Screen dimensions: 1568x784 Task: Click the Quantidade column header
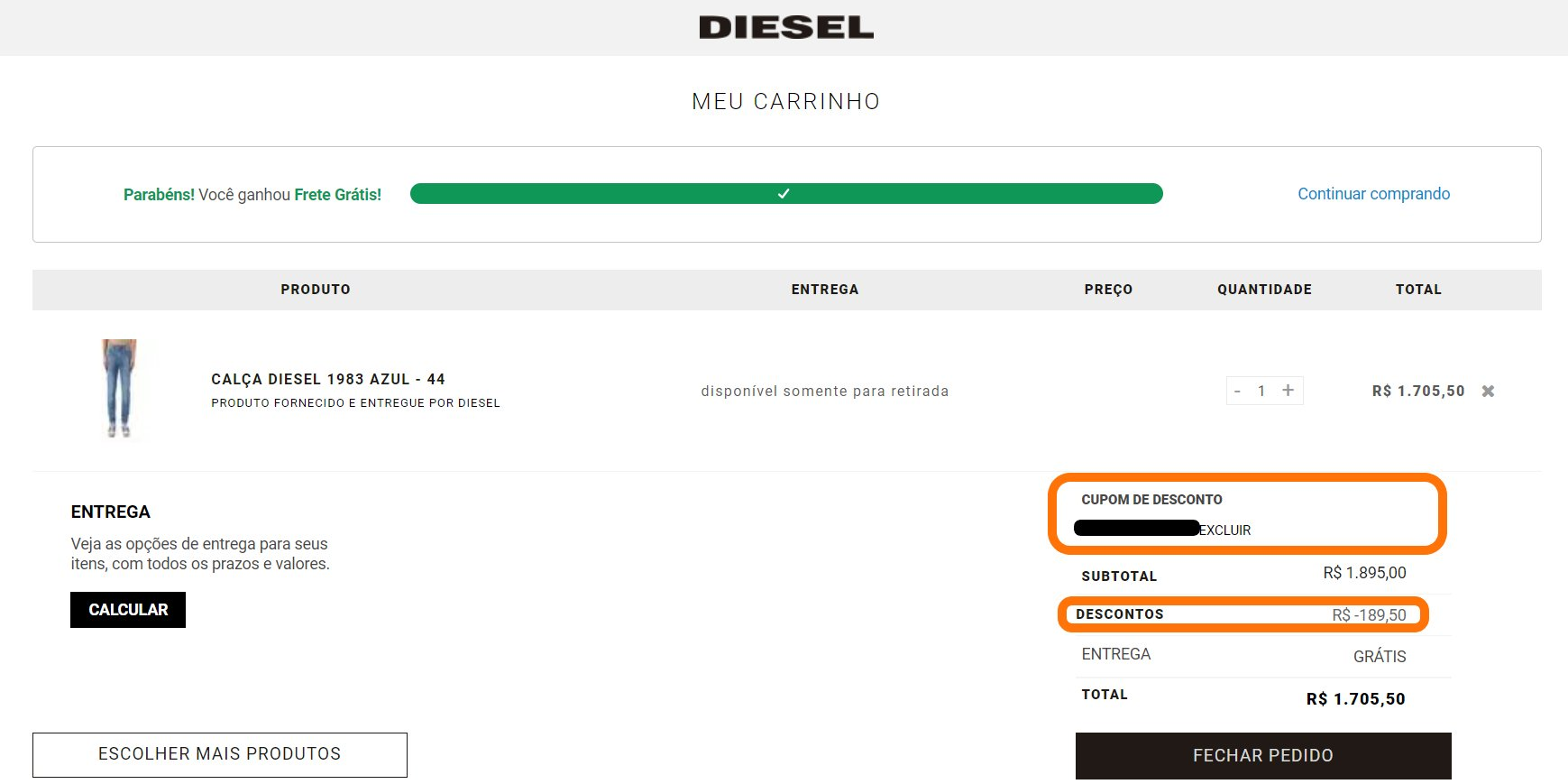pyautogui.click(x=1264, y=290)
